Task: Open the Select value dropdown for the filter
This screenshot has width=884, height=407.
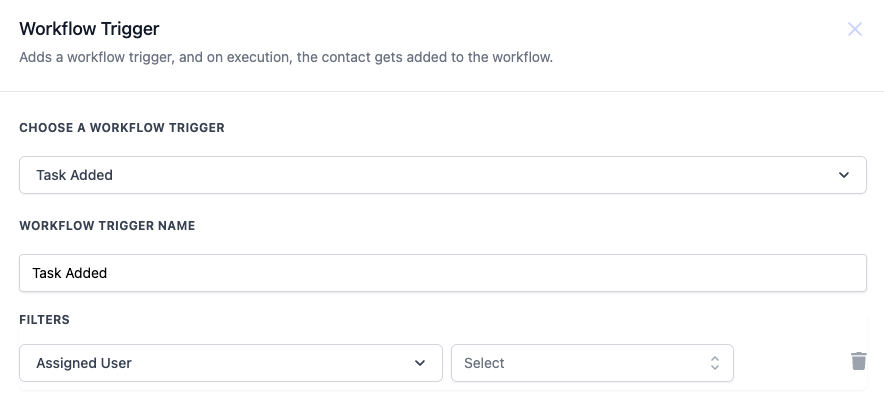Action: pos(592,363)
